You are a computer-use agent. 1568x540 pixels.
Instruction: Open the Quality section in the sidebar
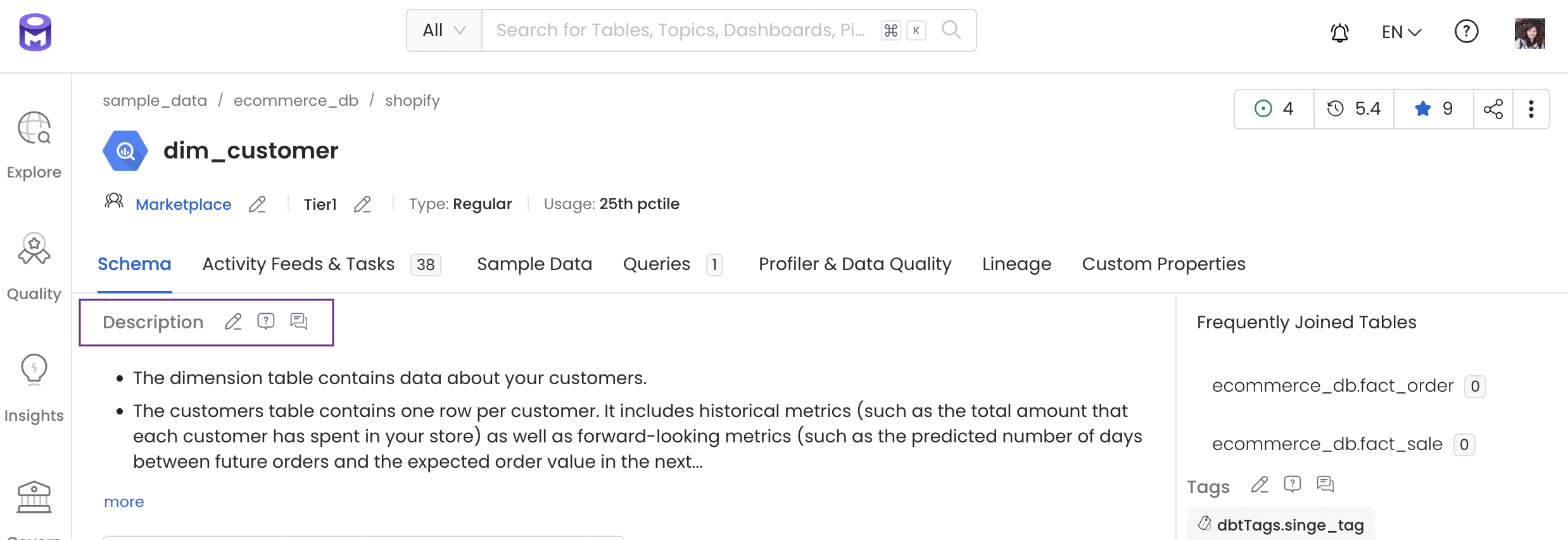coord(34,263)
